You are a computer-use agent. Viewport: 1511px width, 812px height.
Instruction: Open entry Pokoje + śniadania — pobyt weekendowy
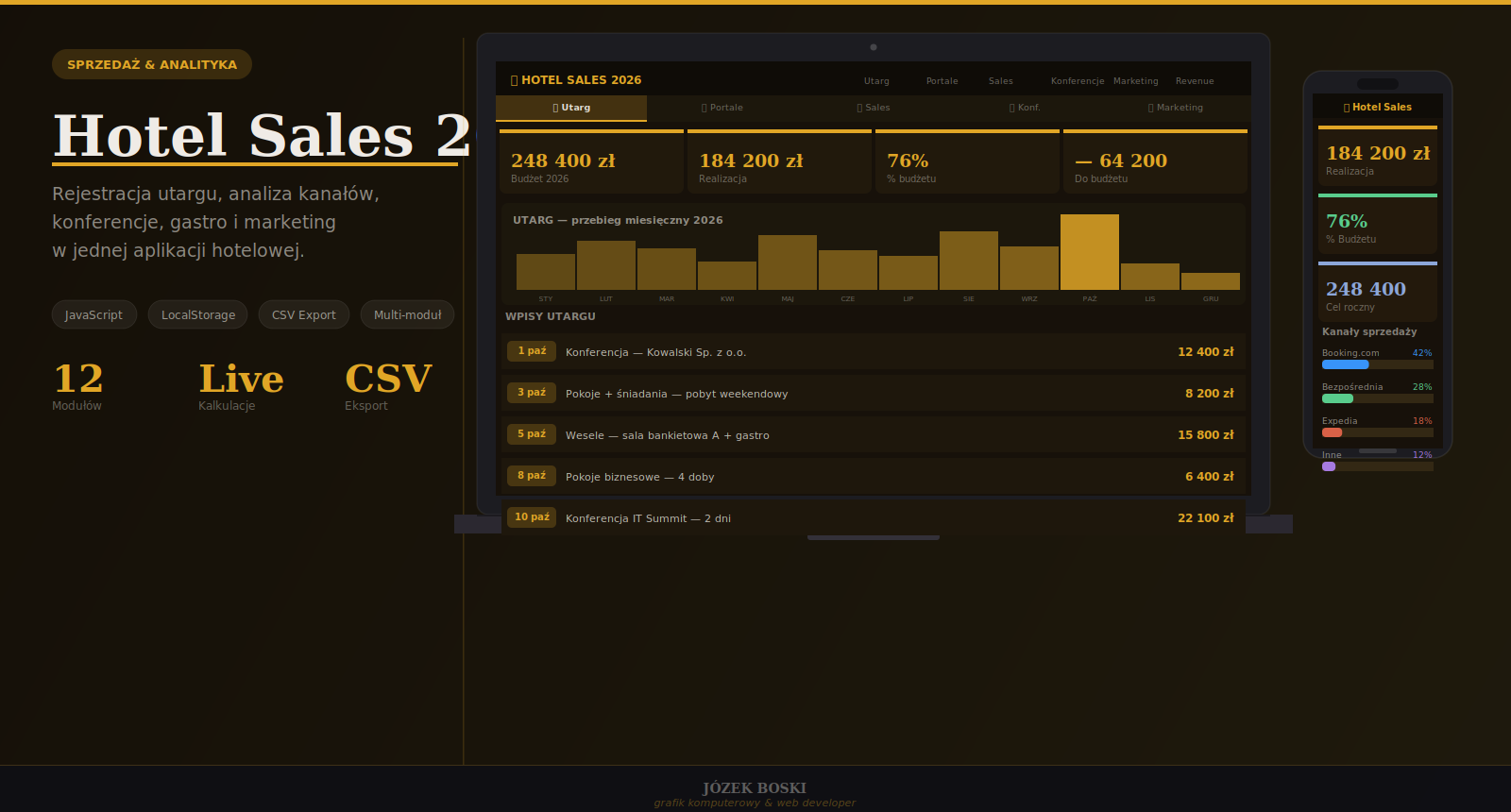pyautogui.click(x=874, y=393)
